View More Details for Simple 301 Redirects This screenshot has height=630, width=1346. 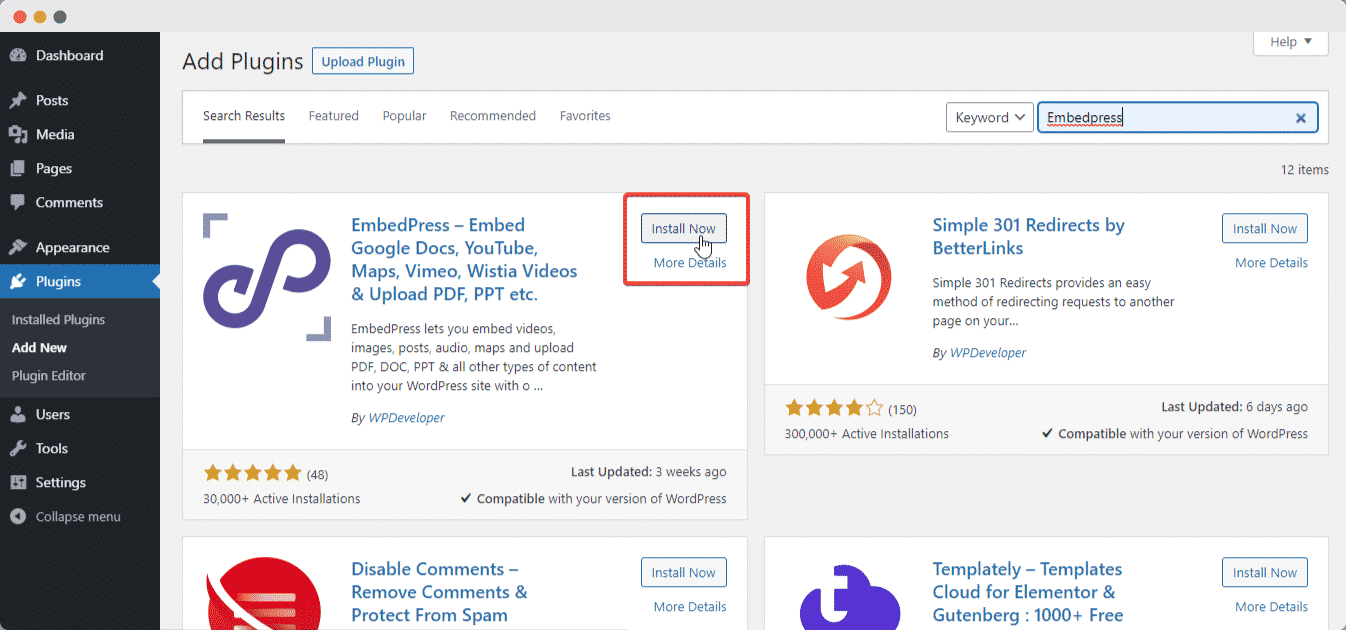coord(1271,263)
